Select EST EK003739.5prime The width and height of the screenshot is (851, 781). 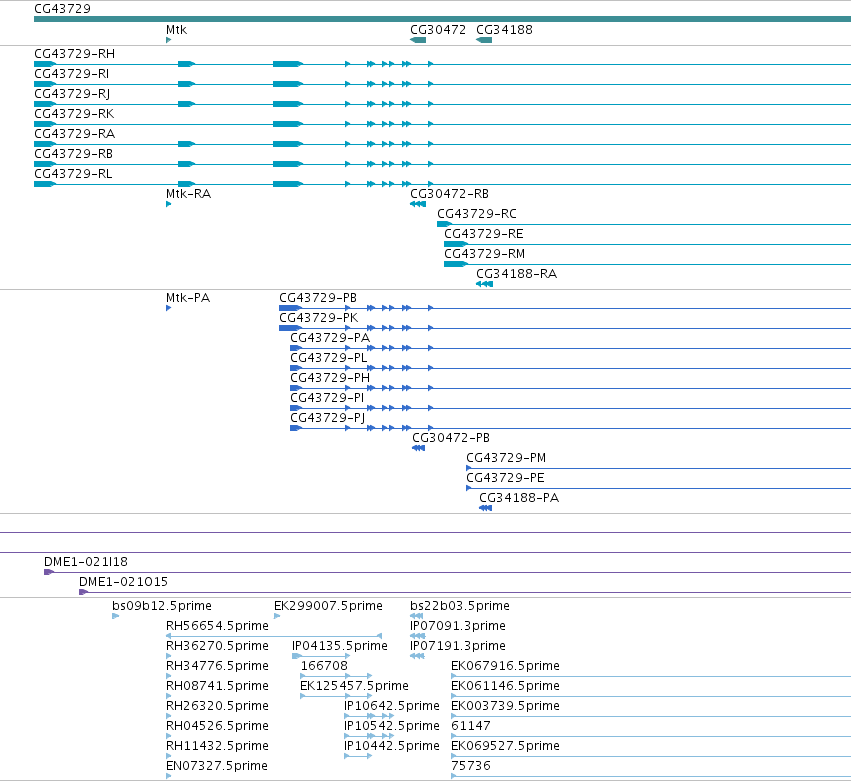505,707
